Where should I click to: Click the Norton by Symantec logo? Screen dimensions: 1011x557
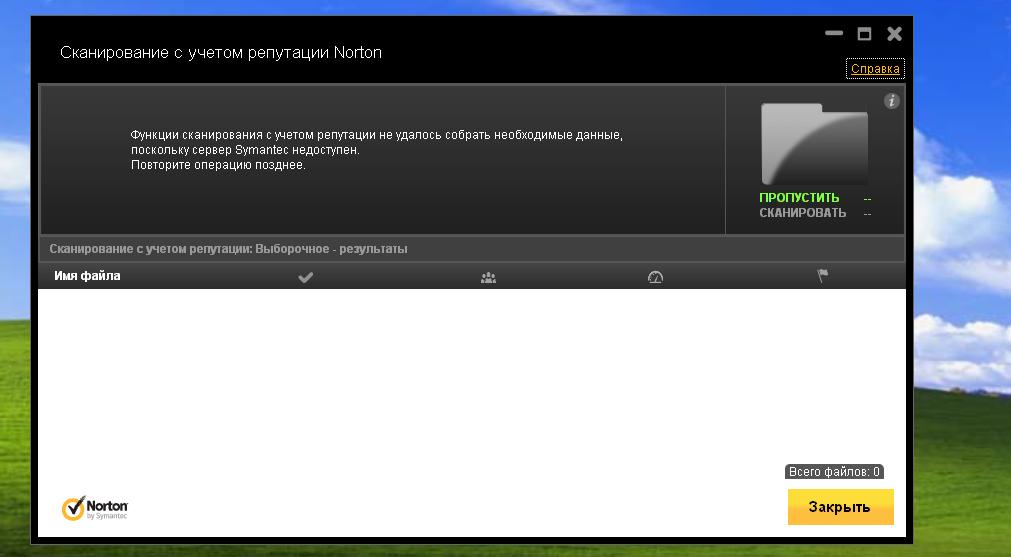95,508
